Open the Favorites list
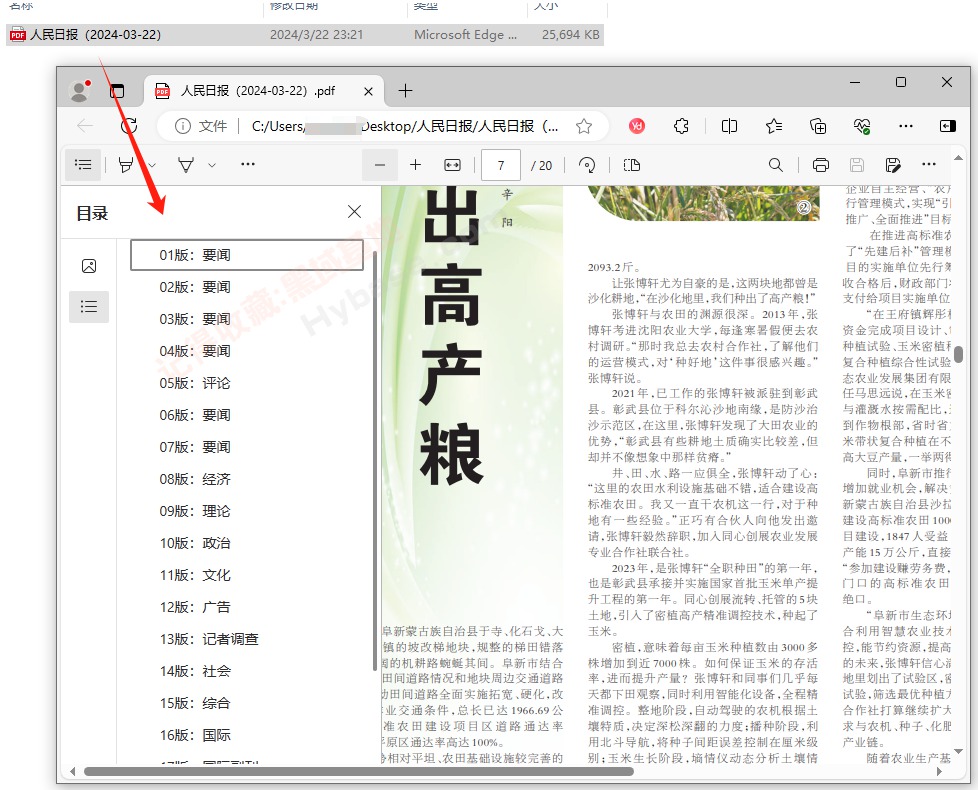The height and width of the screenshot is (790, 978). click(x=773, y=127)
